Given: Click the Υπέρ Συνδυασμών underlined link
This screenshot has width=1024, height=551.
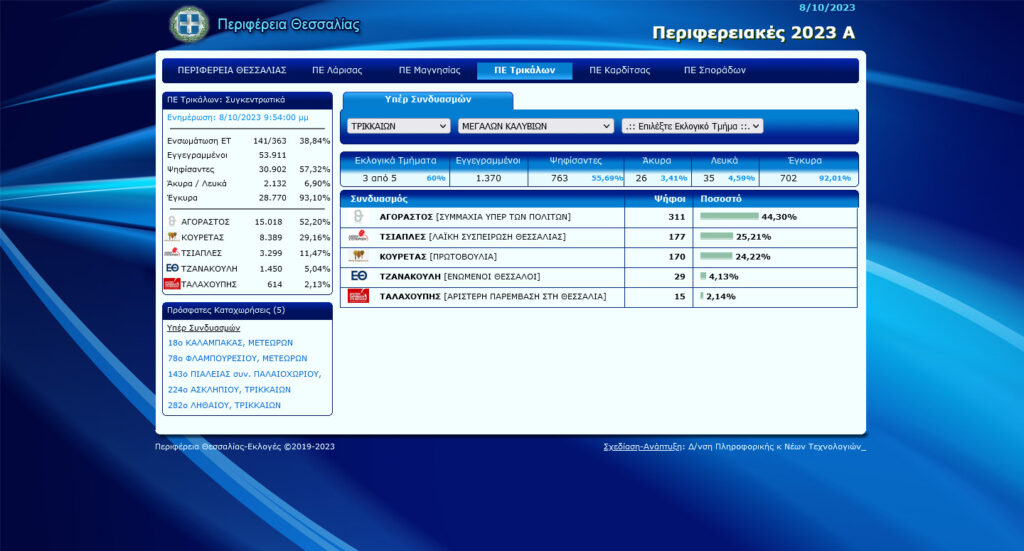Looking at the screenshot, I should click(203, 328).
